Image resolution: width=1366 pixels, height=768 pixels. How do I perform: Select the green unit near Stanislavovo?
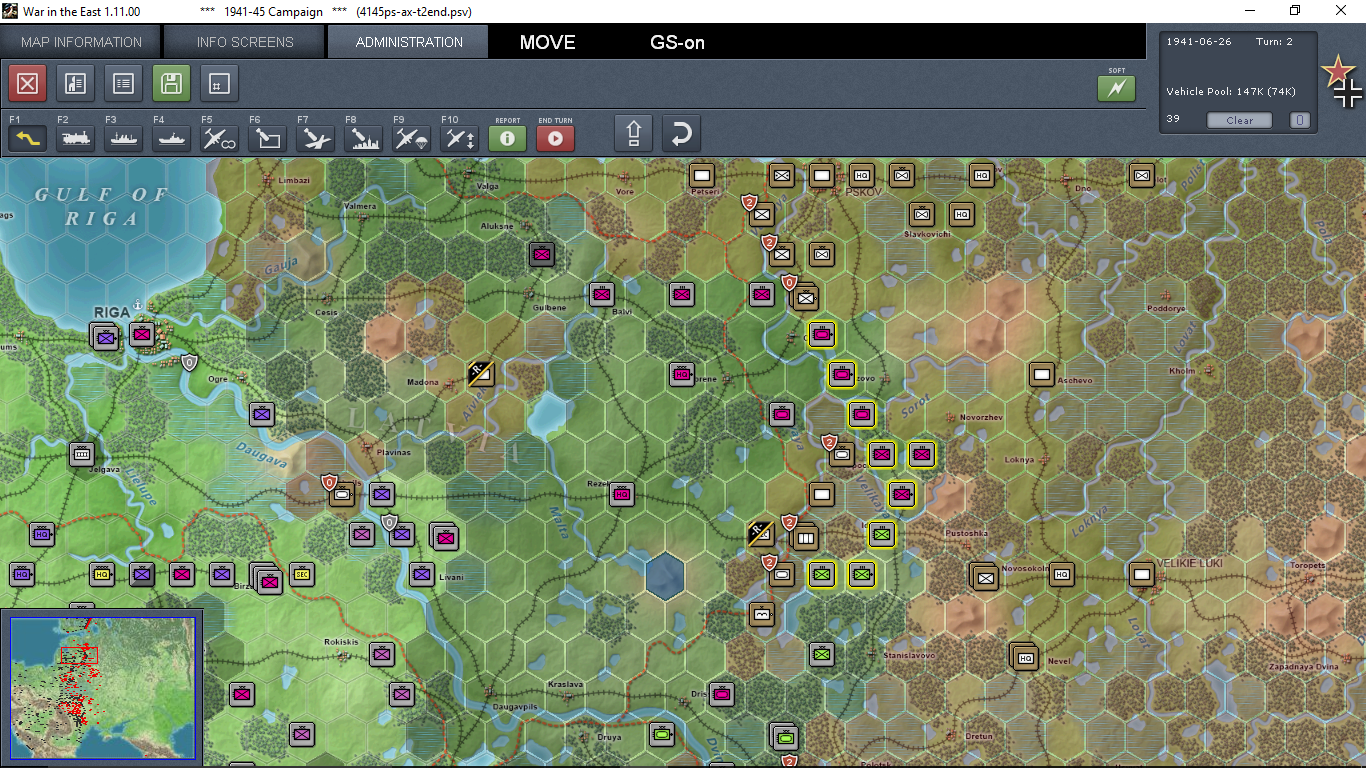pos(822,654)
